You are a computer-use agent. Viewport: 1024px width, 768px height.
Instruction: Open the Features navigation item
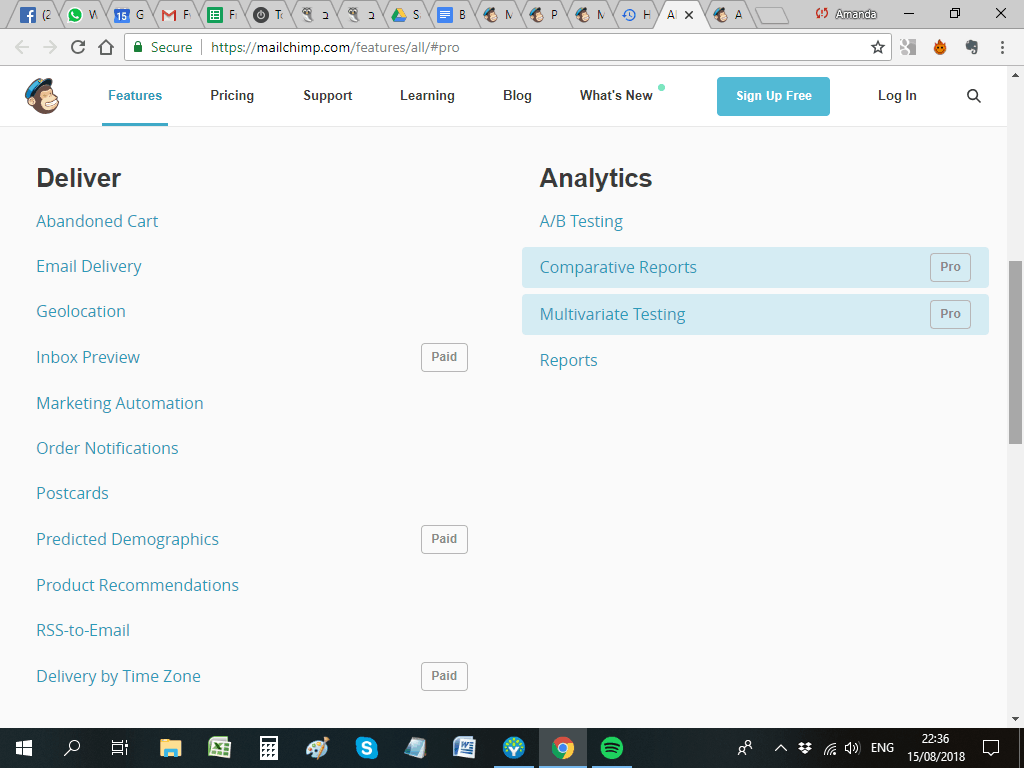click(135, 95)
